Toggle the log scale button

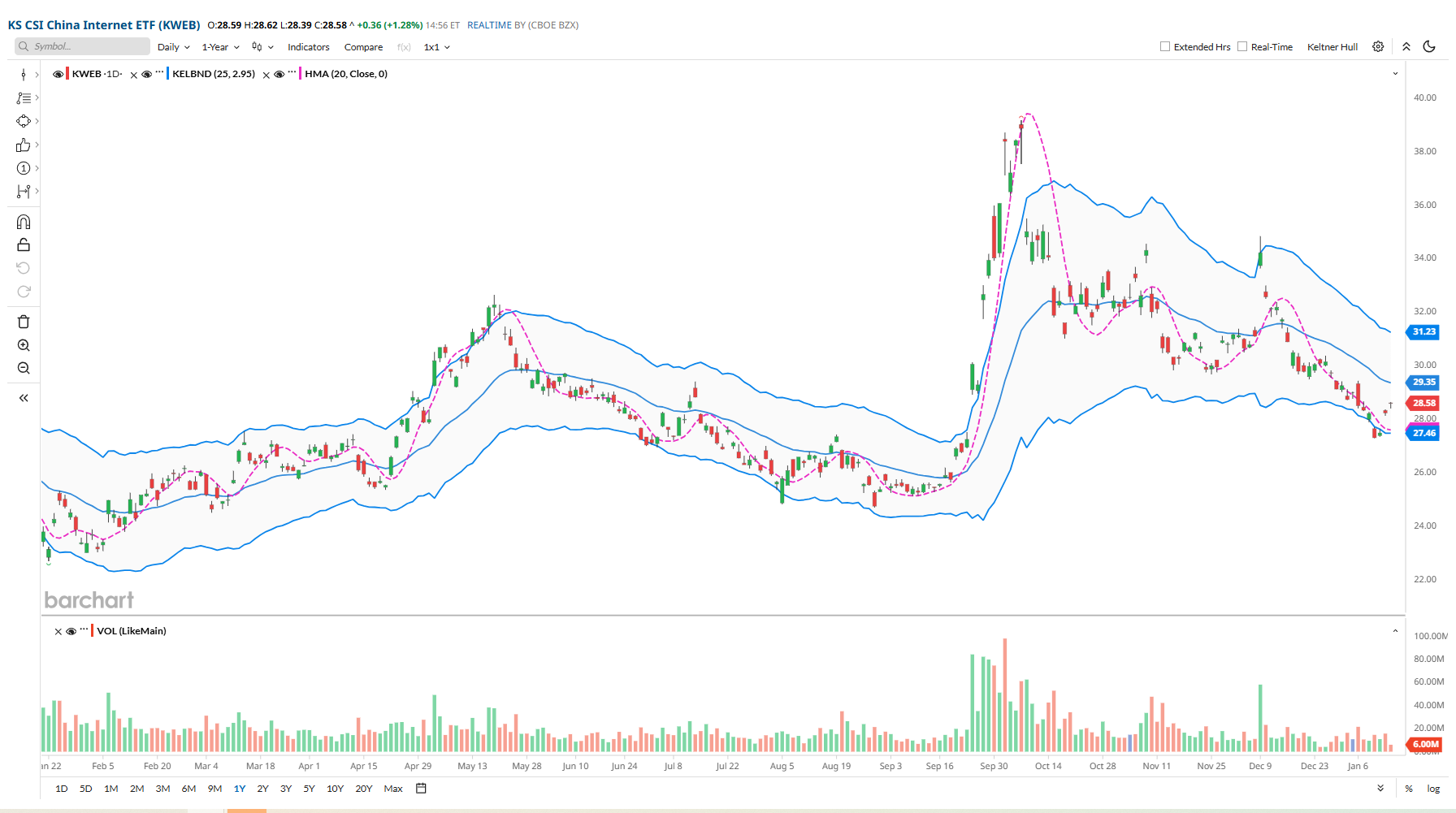tap(1433, 789)
